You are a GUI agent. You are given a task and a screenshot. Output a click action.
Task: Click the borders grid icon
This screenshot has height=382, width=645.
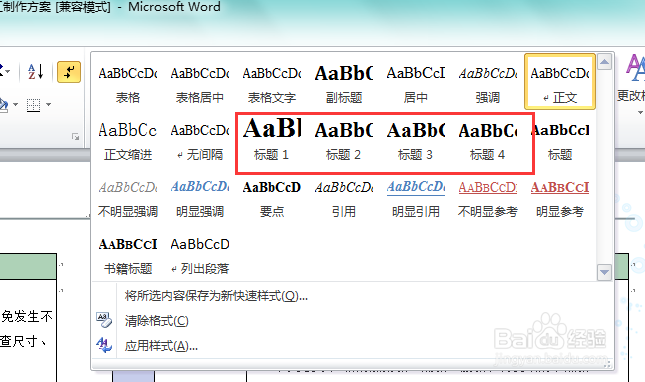click(x=34, y=105)
